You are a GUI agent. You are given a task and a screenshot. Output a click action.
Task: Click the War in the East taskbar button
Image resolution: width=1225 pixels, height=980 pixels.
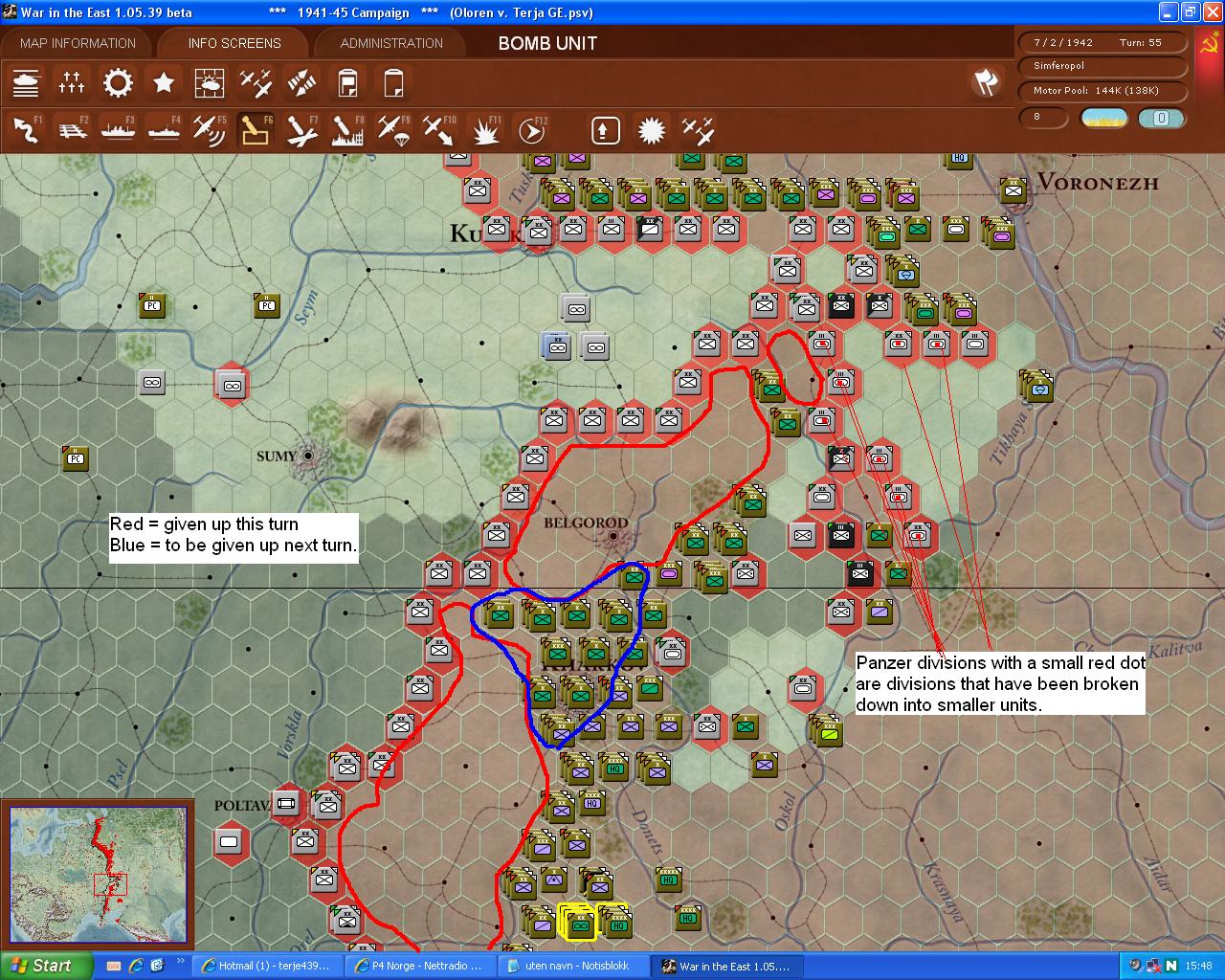[725, 967]
